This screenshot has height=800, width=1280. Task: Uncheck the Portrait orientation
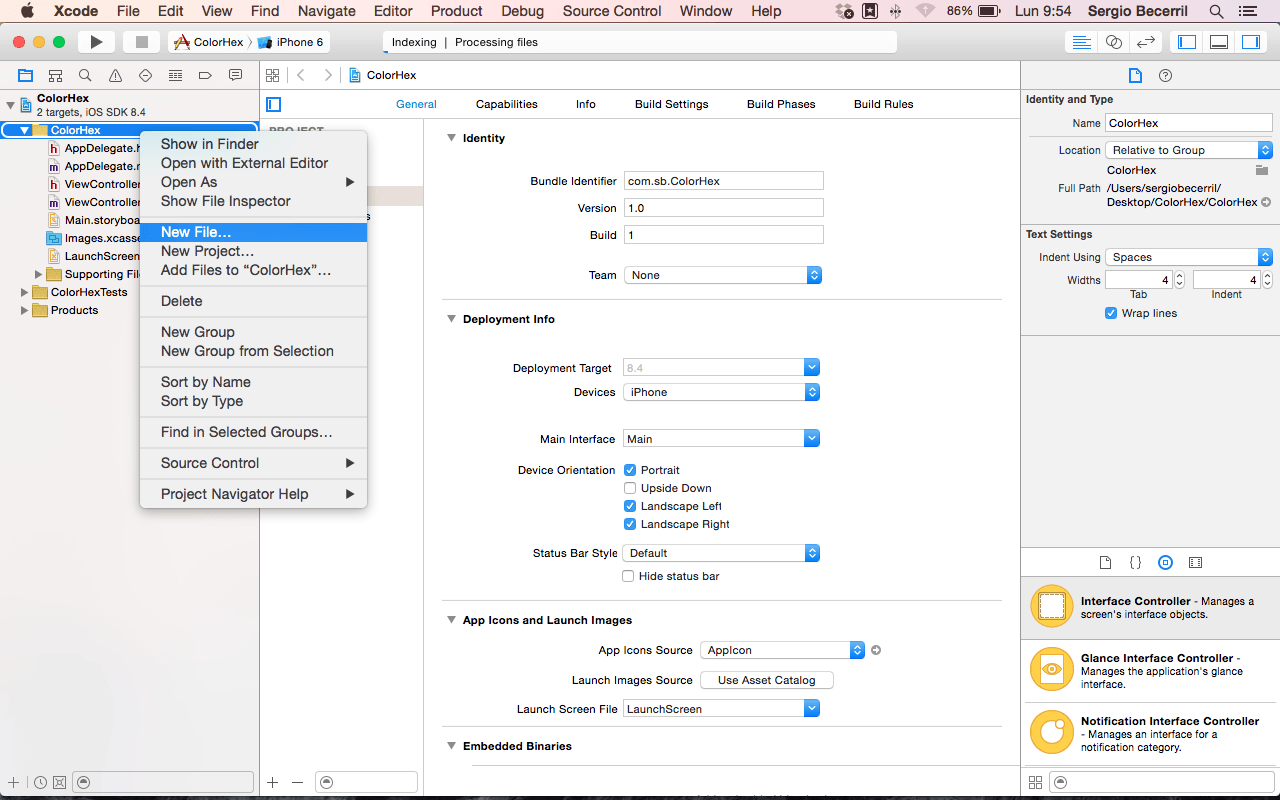click(630, 470)
